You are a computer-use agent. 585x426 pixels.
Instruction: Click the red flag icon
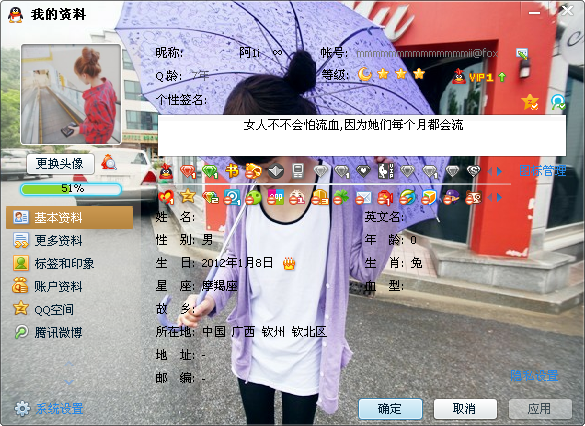(385, 197)
